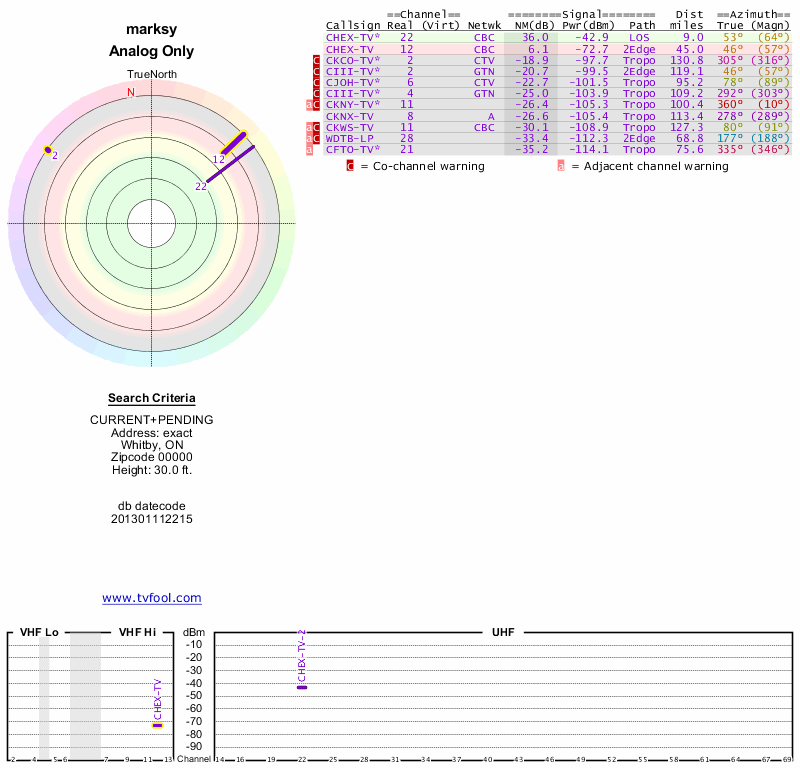Click the adjacent channel warning icon beside CFTO-TV
This screenshot has height=768, width=800.
(x=311, y=149)
